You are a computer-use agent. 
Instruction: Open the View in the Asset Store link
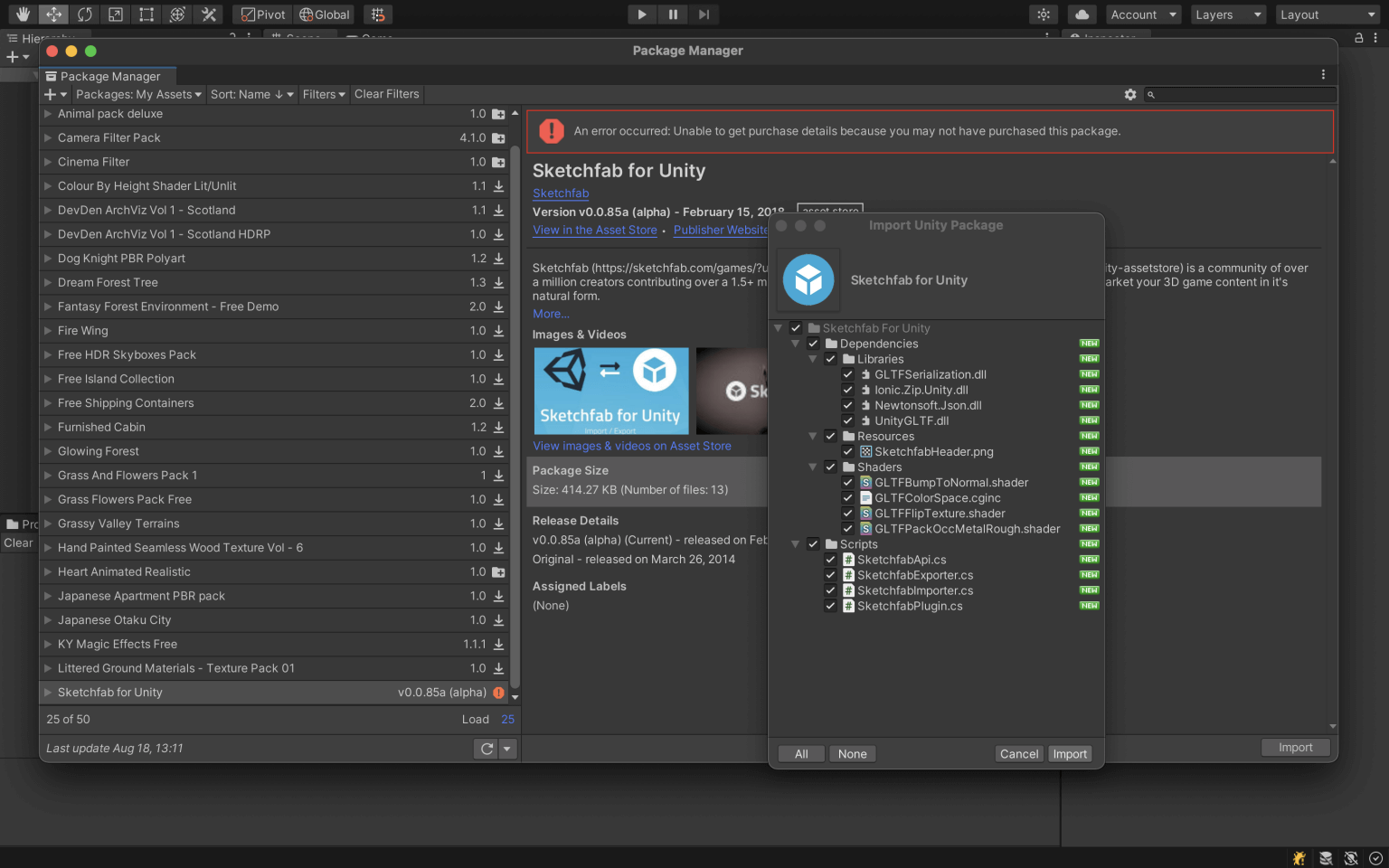click(594, 230)
